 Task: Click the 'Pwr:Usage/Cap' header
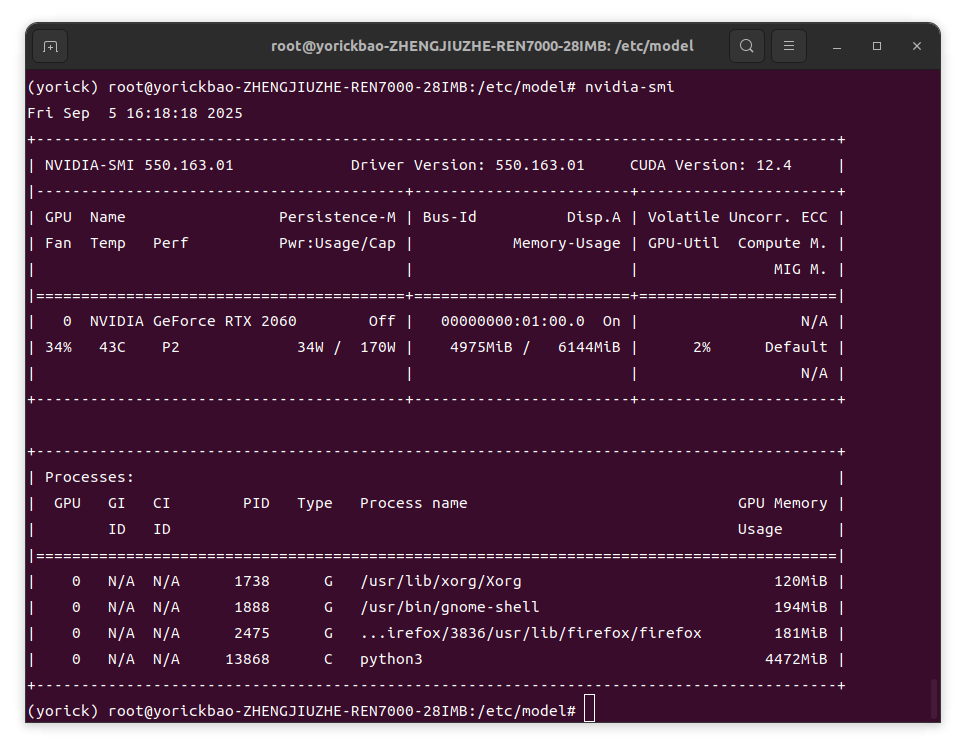coord(337,243)
